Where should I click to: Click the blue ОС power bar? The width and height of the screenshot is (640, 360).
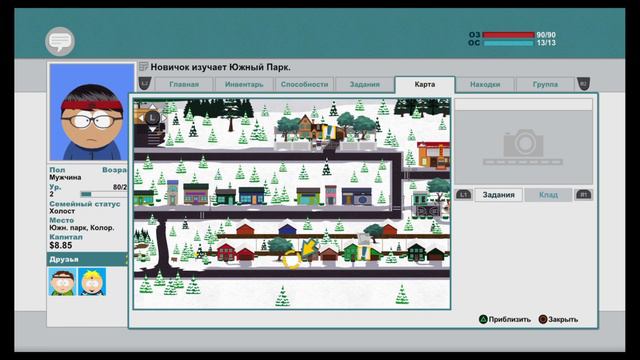[x=508, y=43]
